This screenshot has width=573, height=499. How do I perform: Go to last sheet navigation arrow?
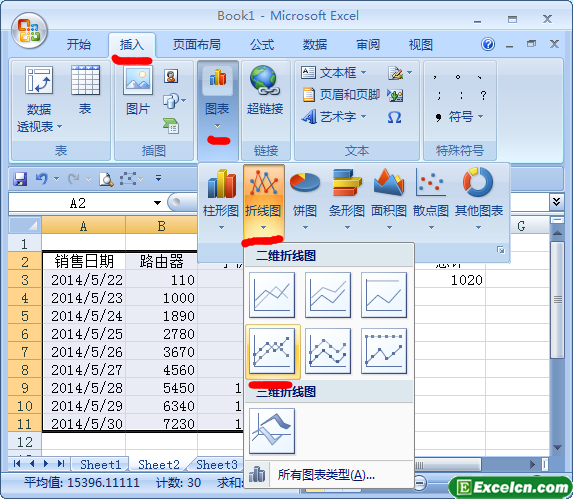point(61,464)
